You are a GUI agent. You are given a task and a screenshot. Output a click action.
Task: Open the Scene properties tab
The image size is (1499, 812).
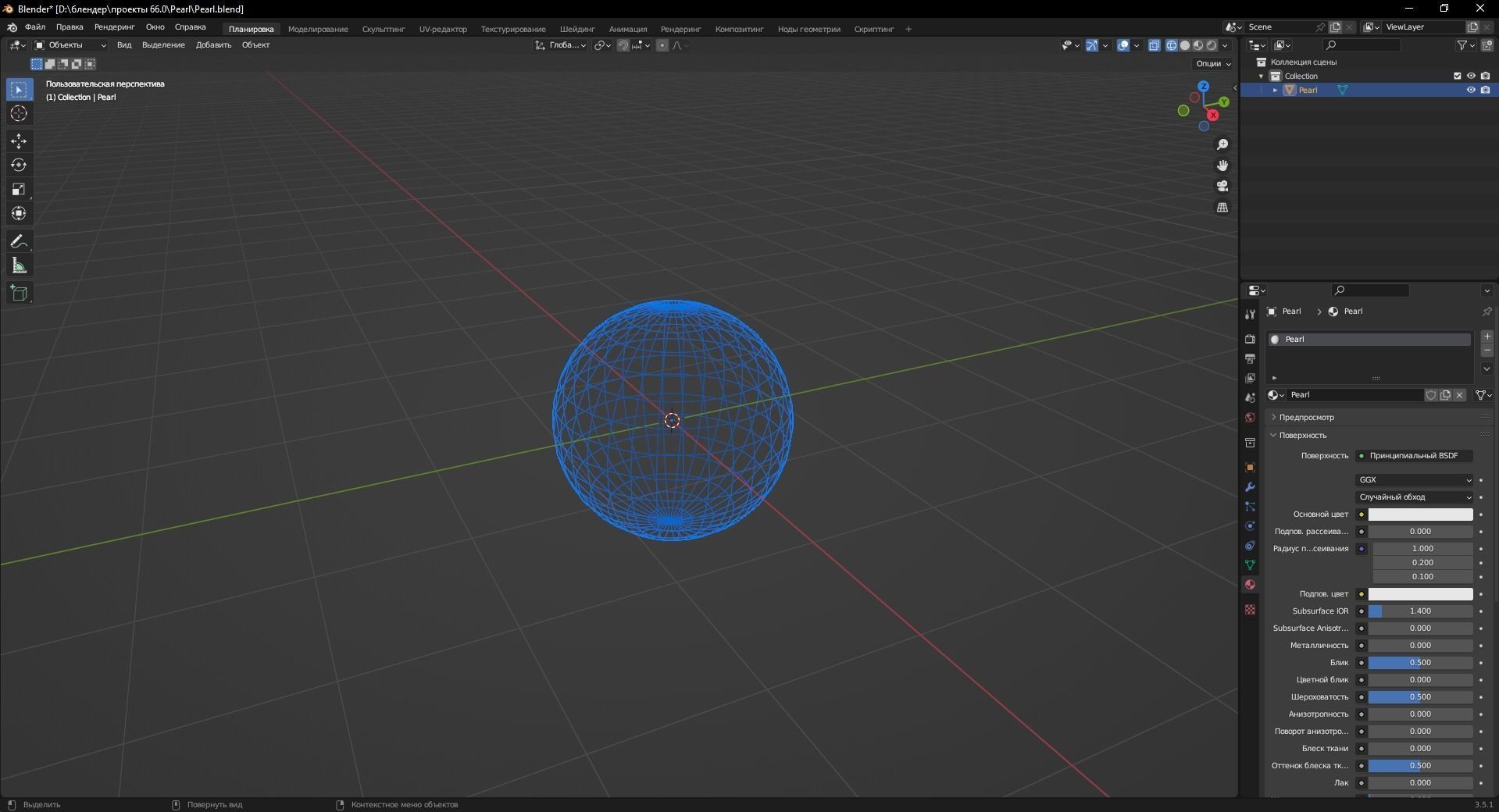[1250, 397]
